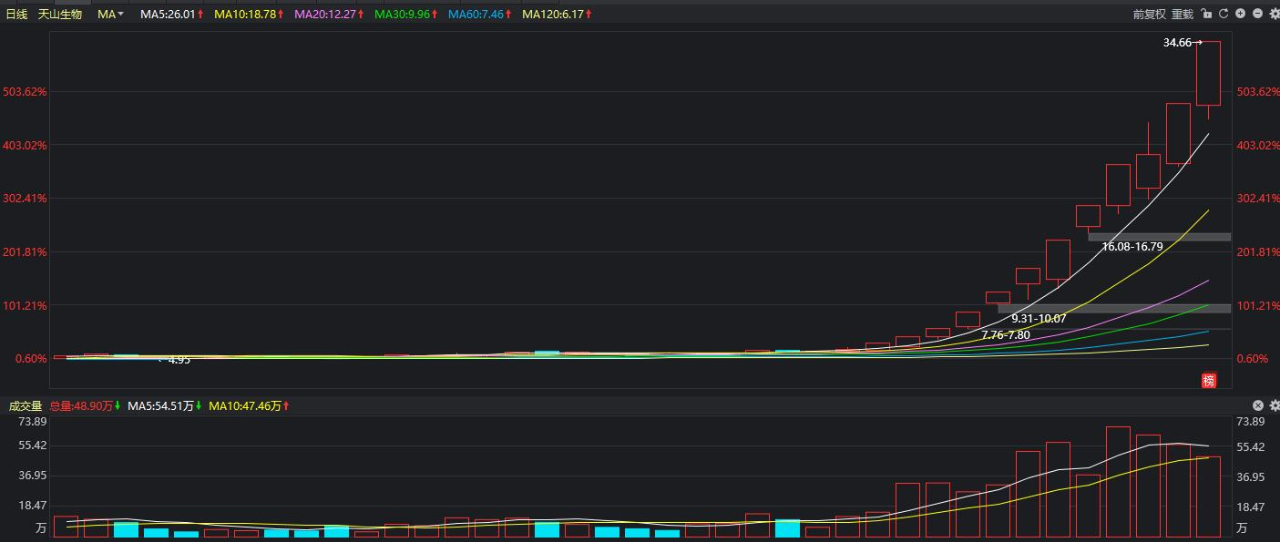The image size is (1280, 542).
Task: Toggle the MA10:18.78 line label
Action: tap(249, 14)
